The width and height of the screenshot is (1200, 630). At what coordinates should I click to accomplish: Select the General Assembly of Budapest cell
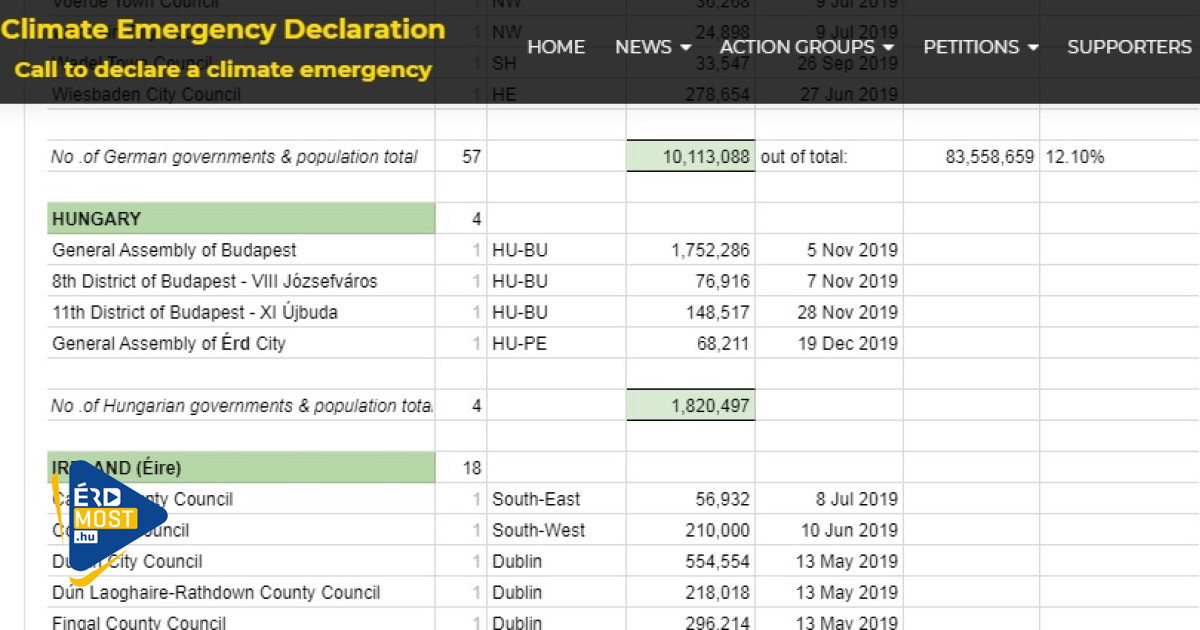point(175,250)
